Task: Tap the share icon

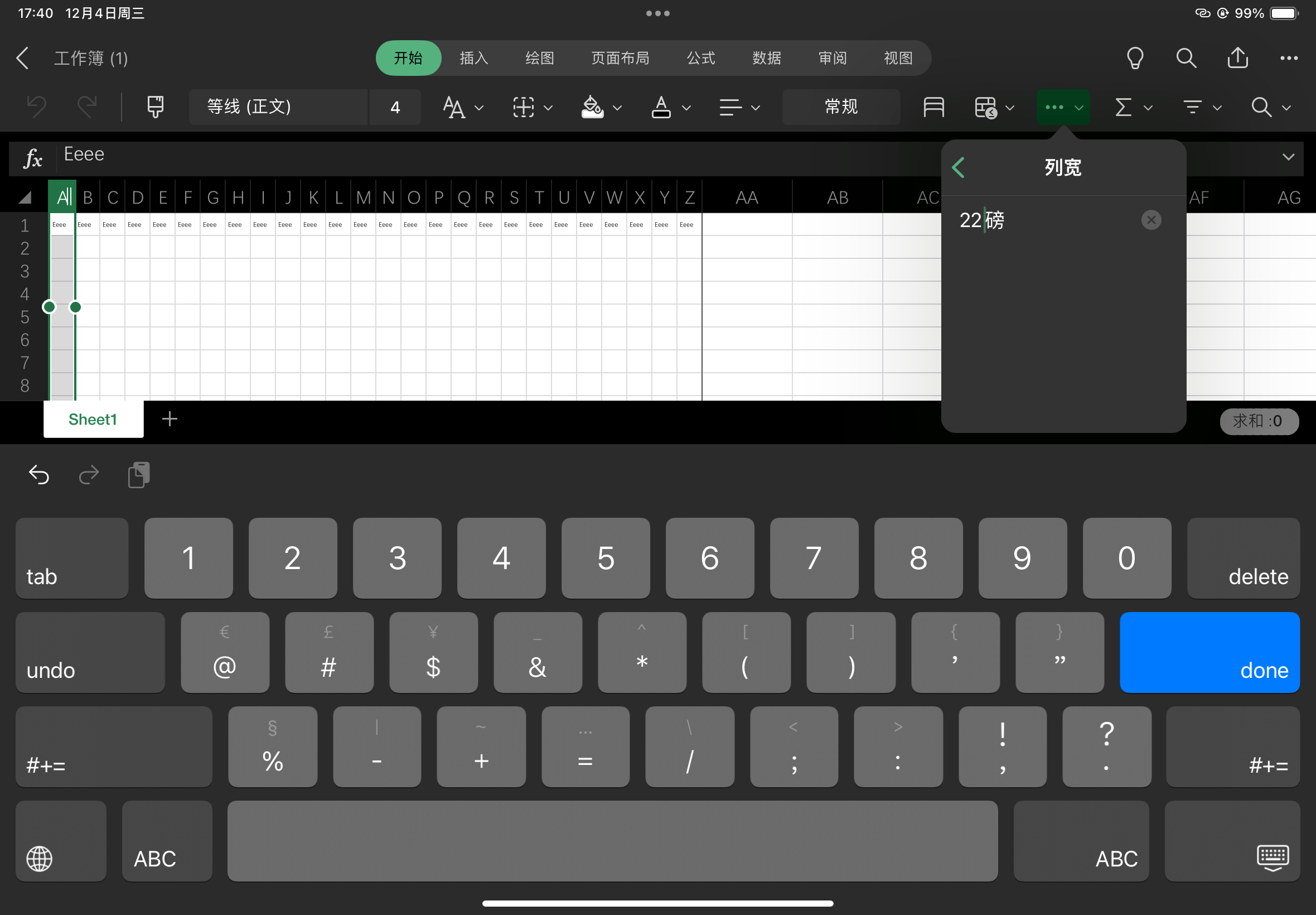Action: pos(1237,58)
